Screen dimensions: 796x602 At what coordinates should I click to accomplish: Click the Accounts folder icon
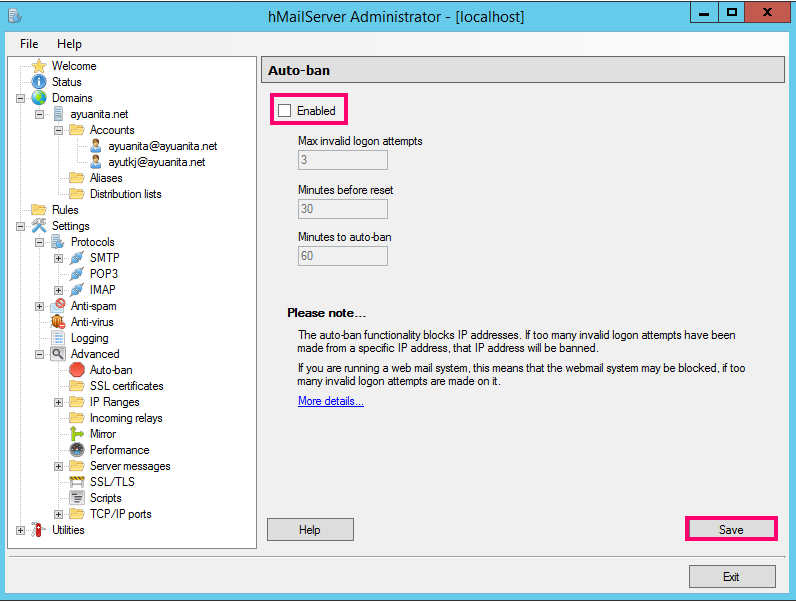click(x=77, y=130)
